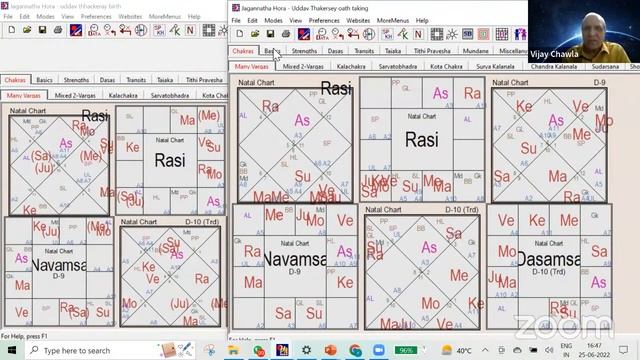The image size is (640, 360).
Task: Open the notification center icon
Action: [x=623, y=350]
